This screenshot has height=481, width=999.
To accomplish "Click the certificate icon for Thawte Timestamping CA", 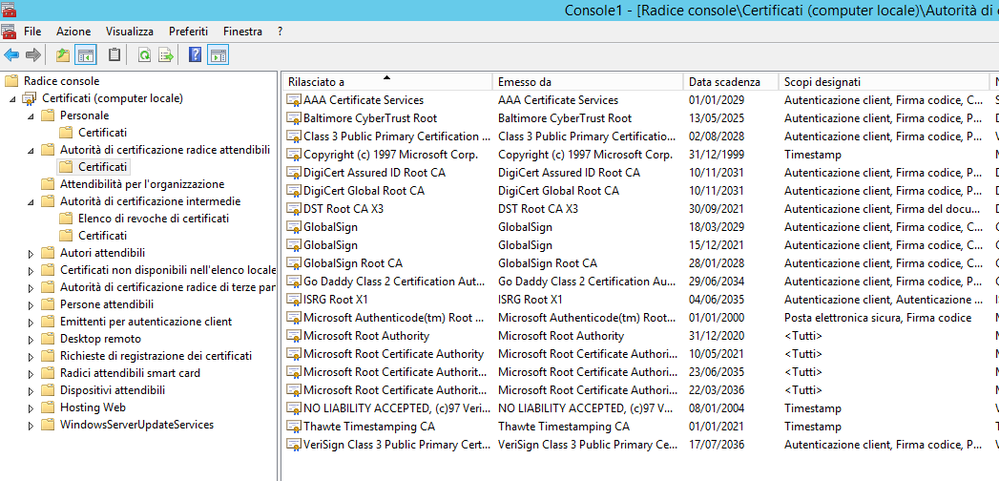I will (294, 426).
